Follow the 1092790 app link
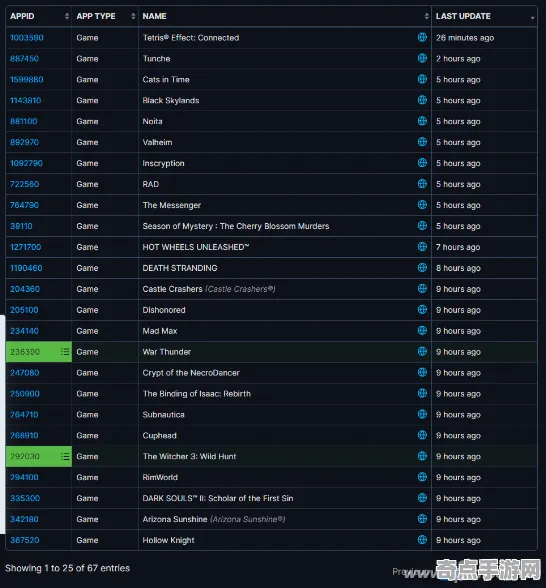Image resolution: width=546 pixels, height=588 pixels. coord(26,164)
